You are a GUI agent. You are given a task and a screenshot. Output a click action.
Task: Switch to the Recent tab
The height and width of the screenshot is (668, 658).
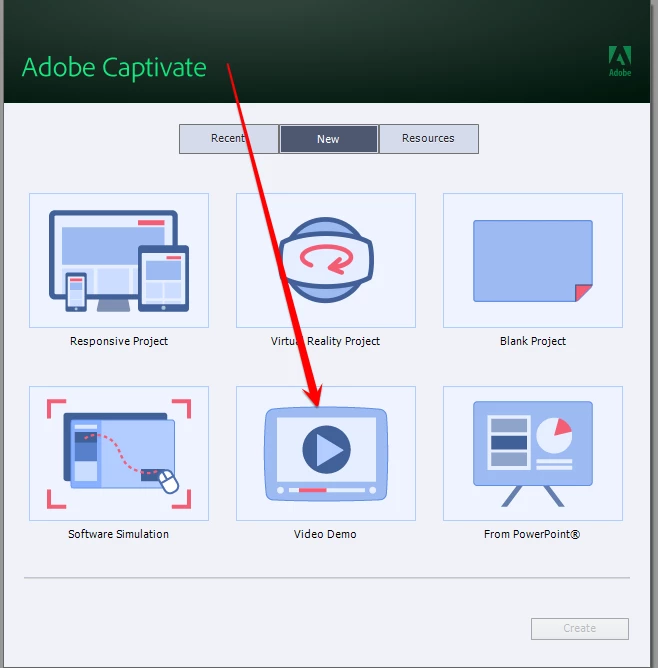point(229,139)
